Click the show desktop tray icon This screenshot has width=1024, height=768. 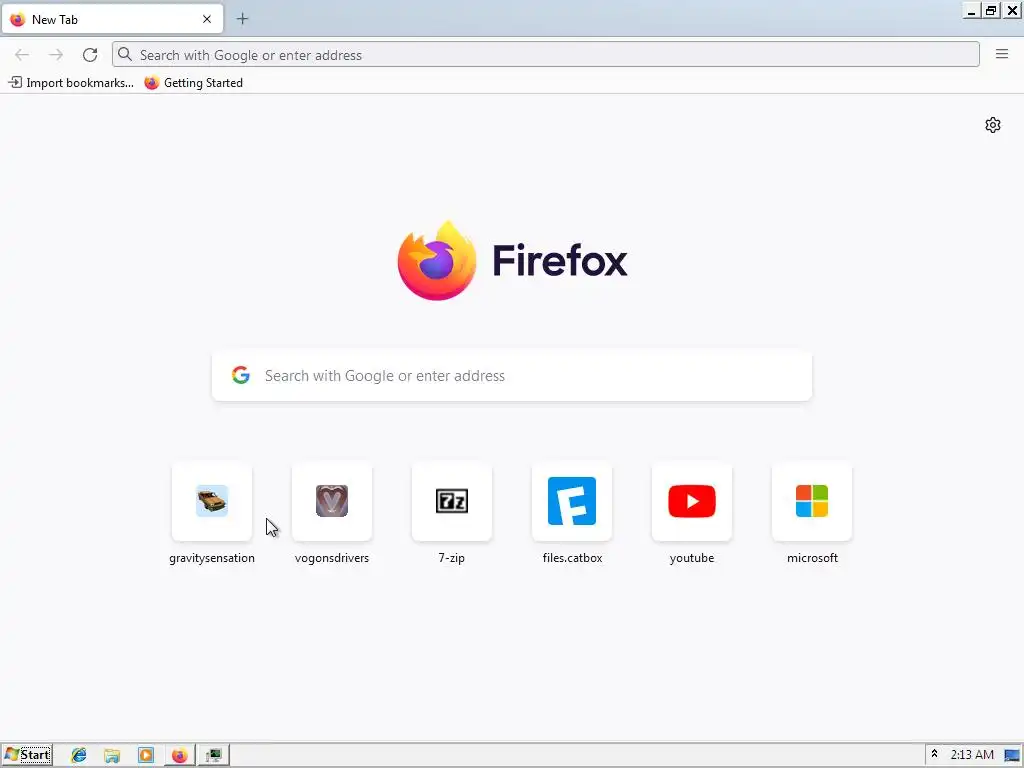(x=1012, y=756)
